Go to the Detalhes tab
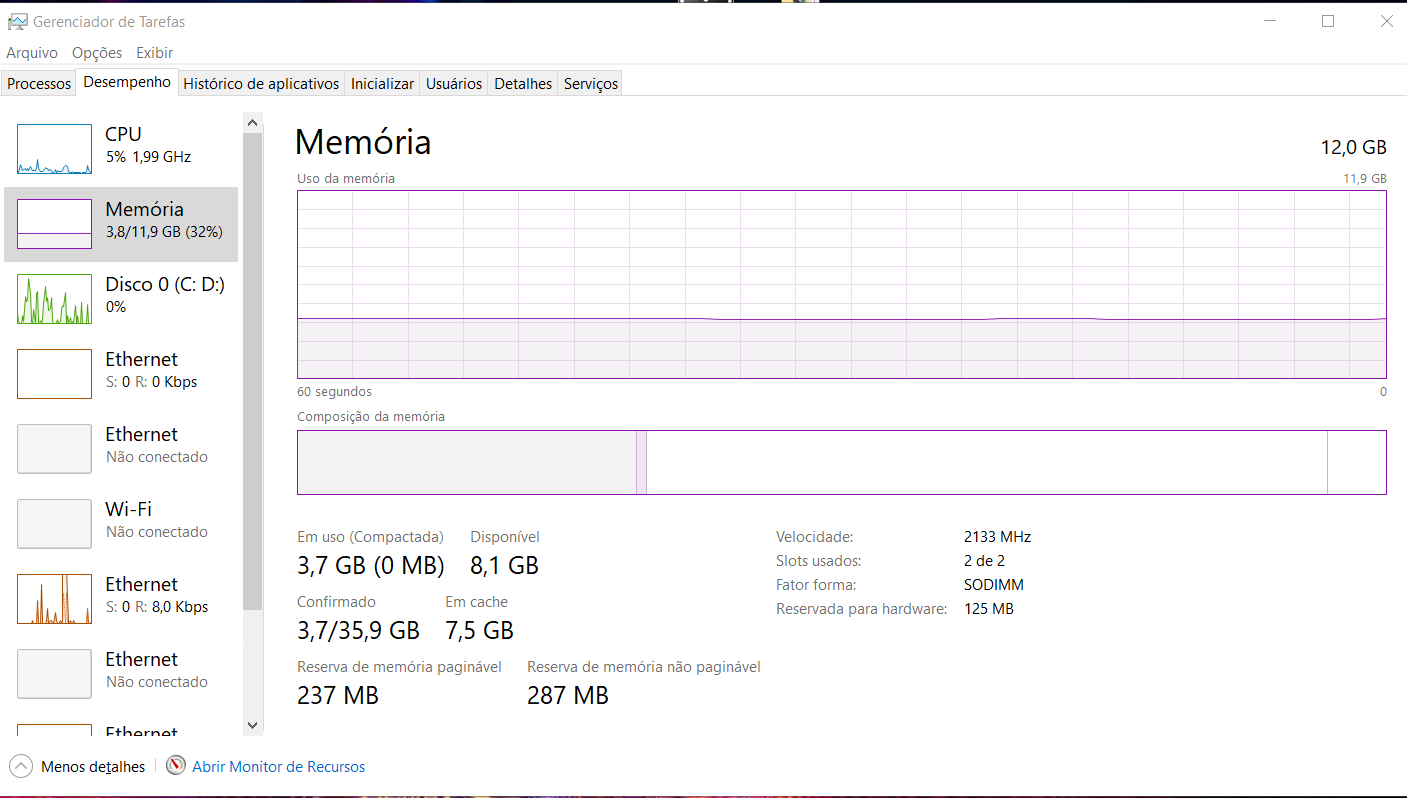 click(x=523, y=84)
